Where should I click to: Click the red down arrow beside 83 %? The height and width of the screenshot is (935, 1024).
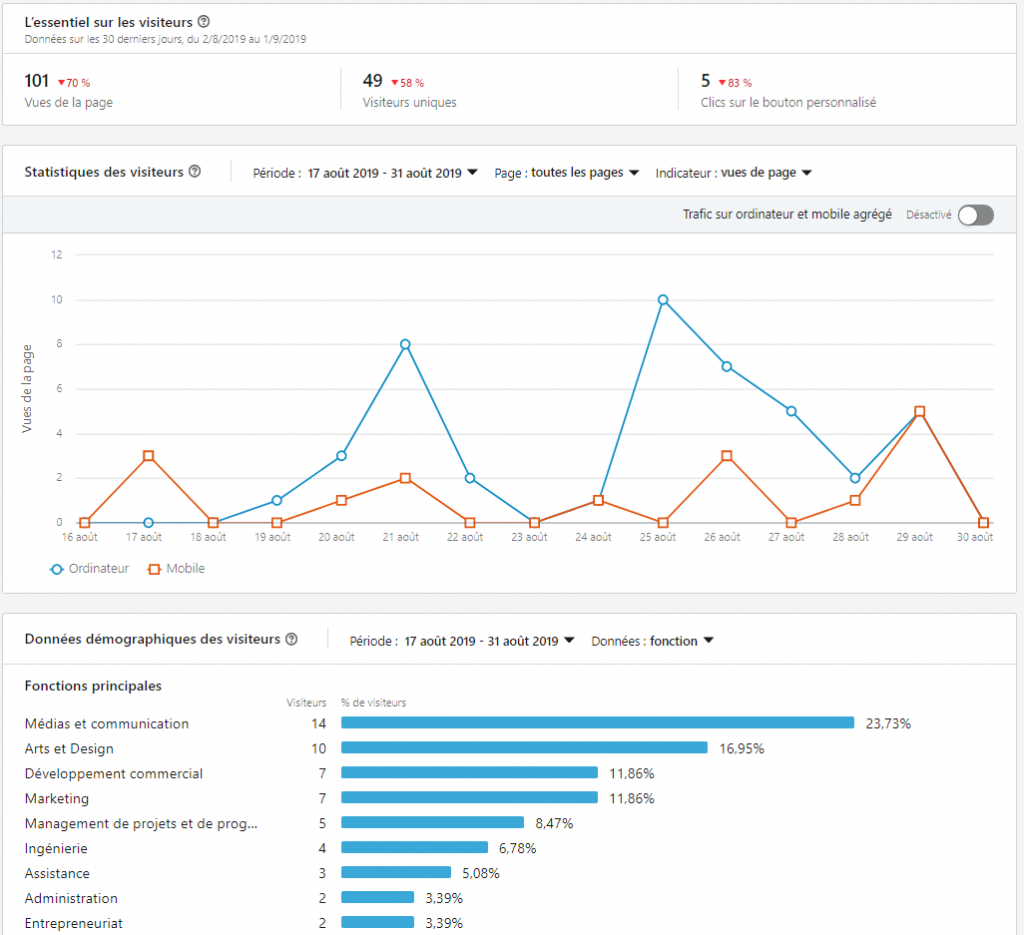tap(722, 83)
